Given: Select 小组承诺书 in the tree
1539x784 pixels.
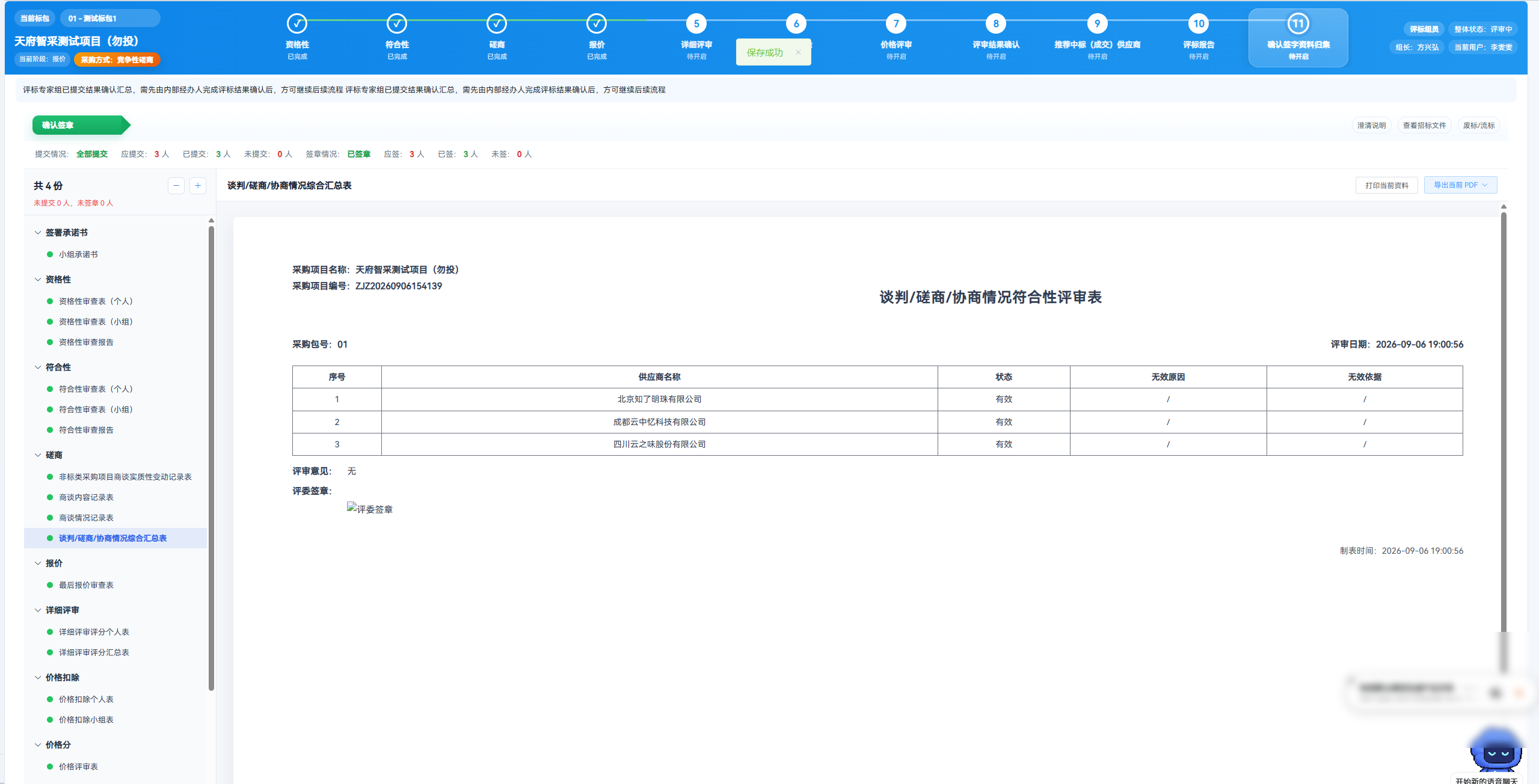Looking at the screenshot, I should click(78, 254).
